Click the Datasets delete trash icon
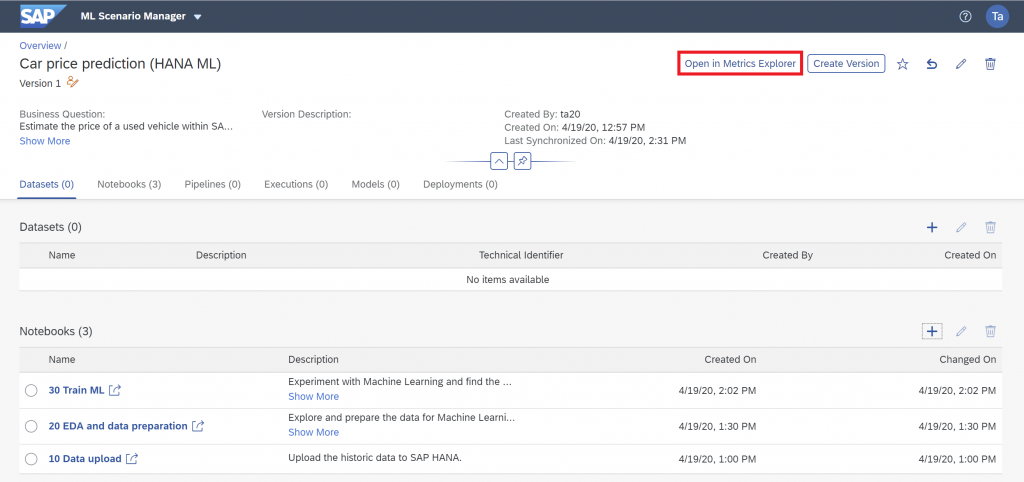 click(990, 227)
